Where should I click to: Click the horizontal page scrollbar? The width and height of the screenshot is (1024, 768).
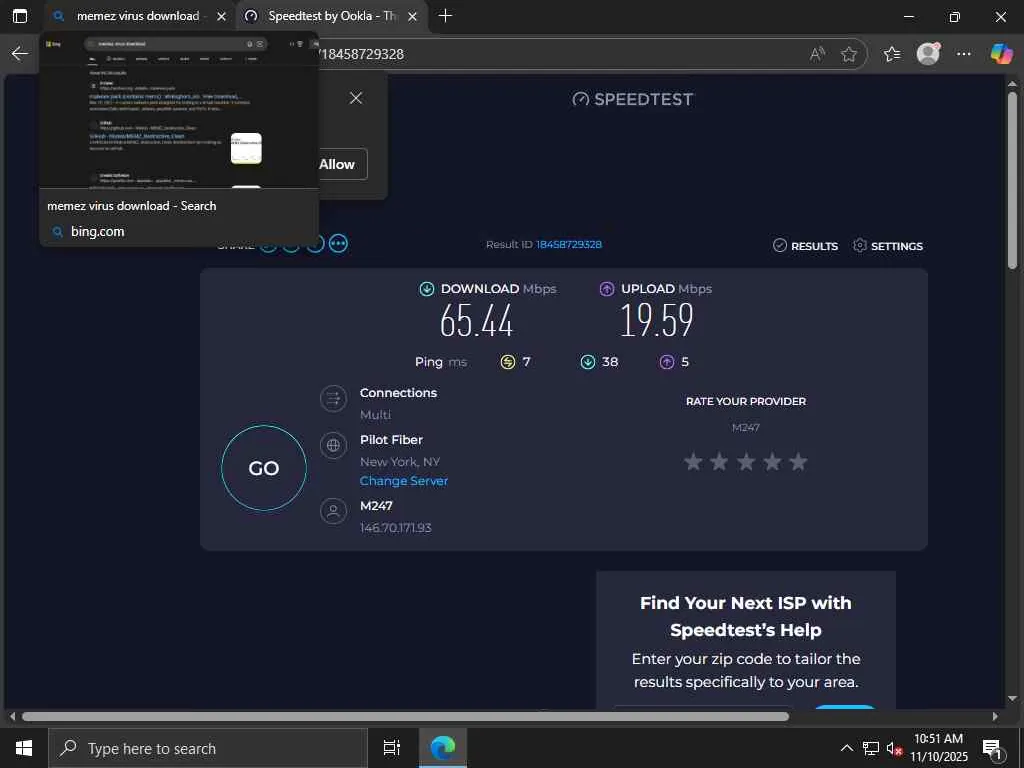(x=405, y=716)
